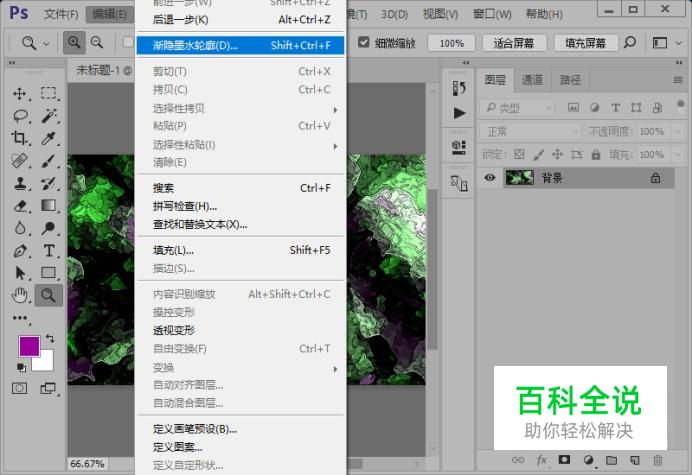Click the 100% zoom button

pos(451,43)
